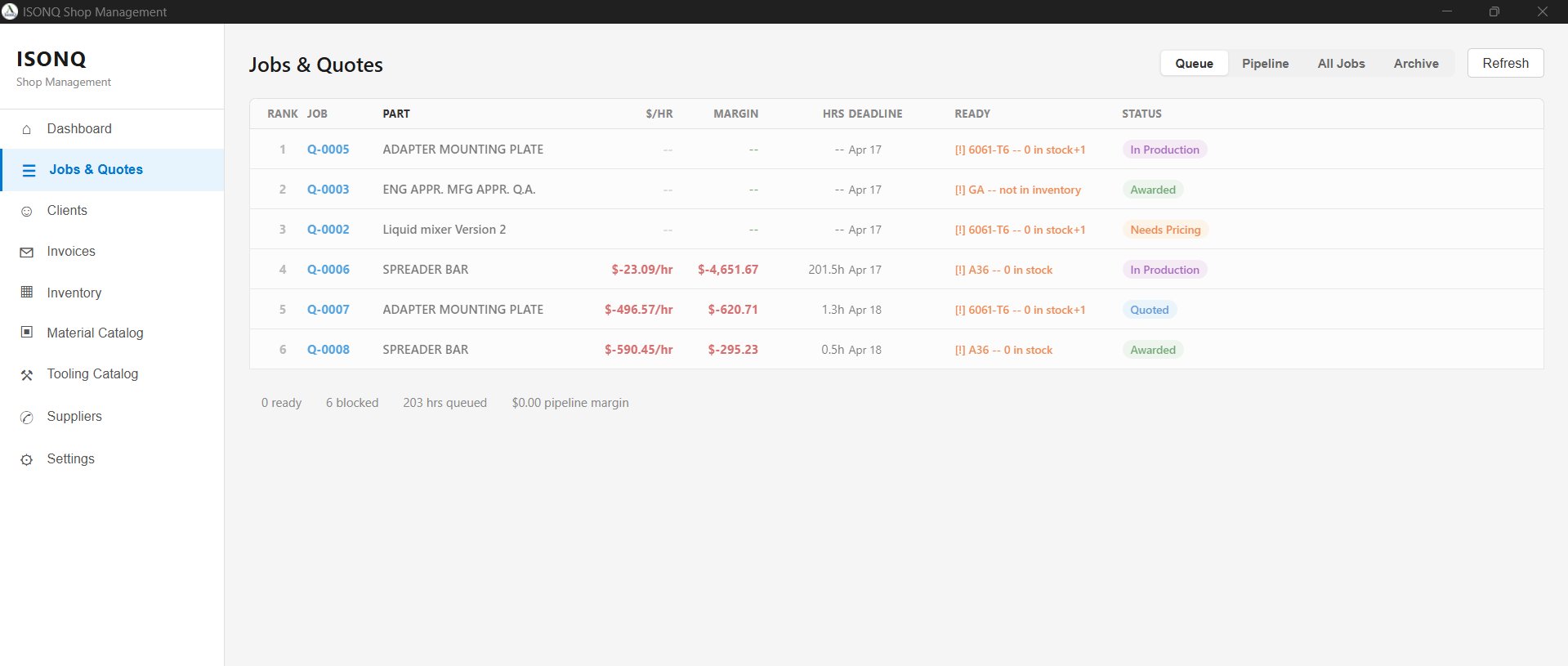The width and height of the screenshot is (1568, 666).
Task: Open job link Q-0006
Action: [x=328, y=270]
